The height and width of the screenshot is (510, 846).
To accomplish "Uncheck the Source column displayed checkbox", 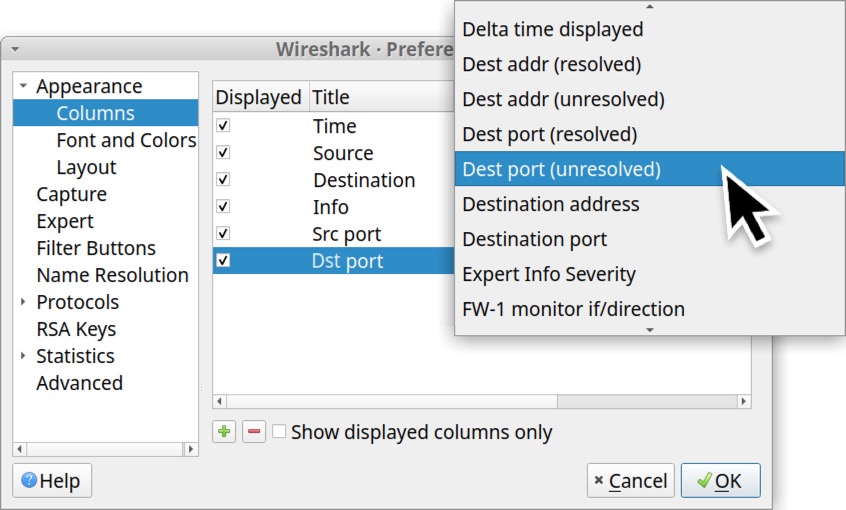I will click(223, 152).
